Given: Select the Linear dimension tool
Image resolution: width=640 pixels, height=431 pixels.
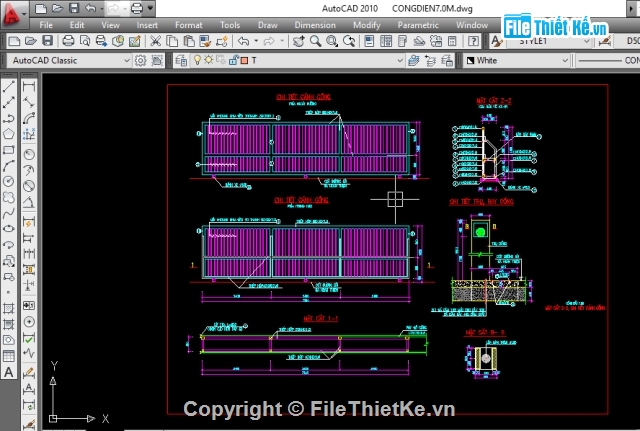Looking at the screenshot, I should (29, 86).
